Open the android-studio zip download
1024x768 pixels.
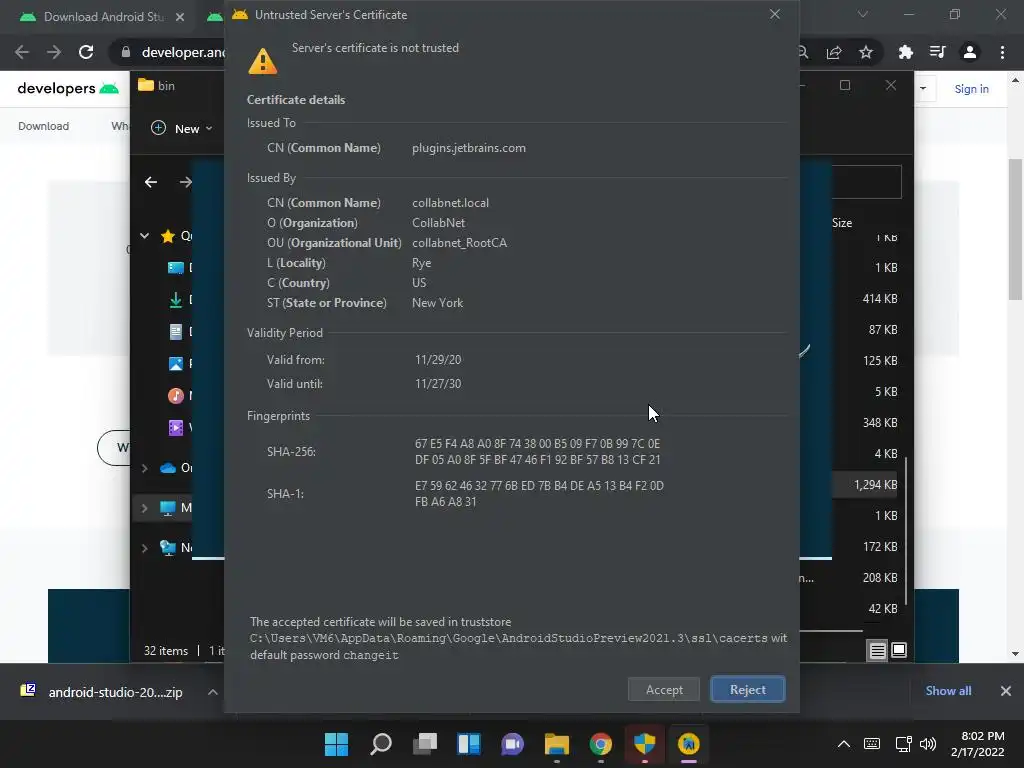pyautogui.click(x=103, y=692)
